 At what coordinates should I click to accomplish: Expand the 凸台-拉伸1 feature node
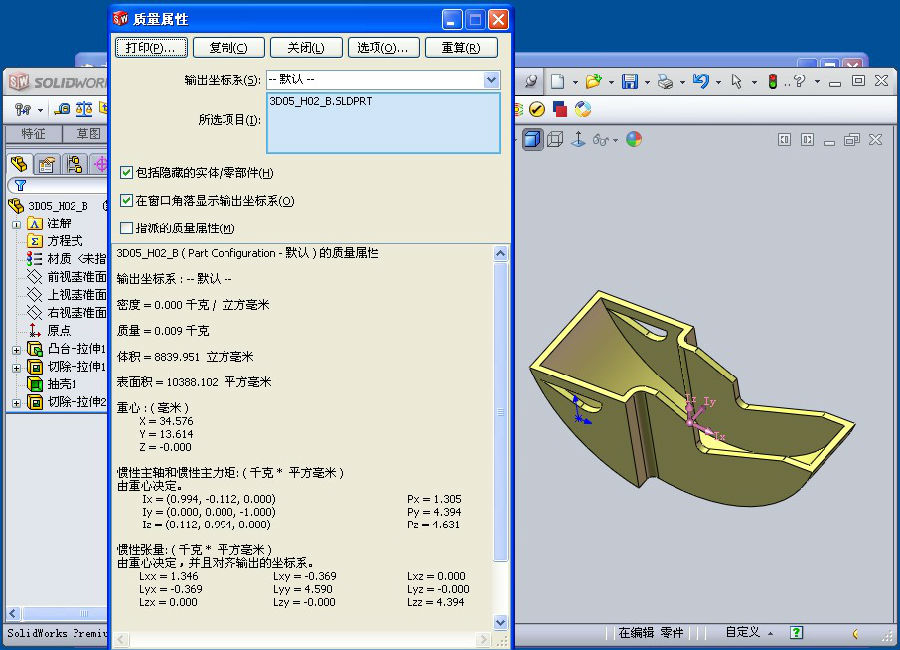point(16,349)
